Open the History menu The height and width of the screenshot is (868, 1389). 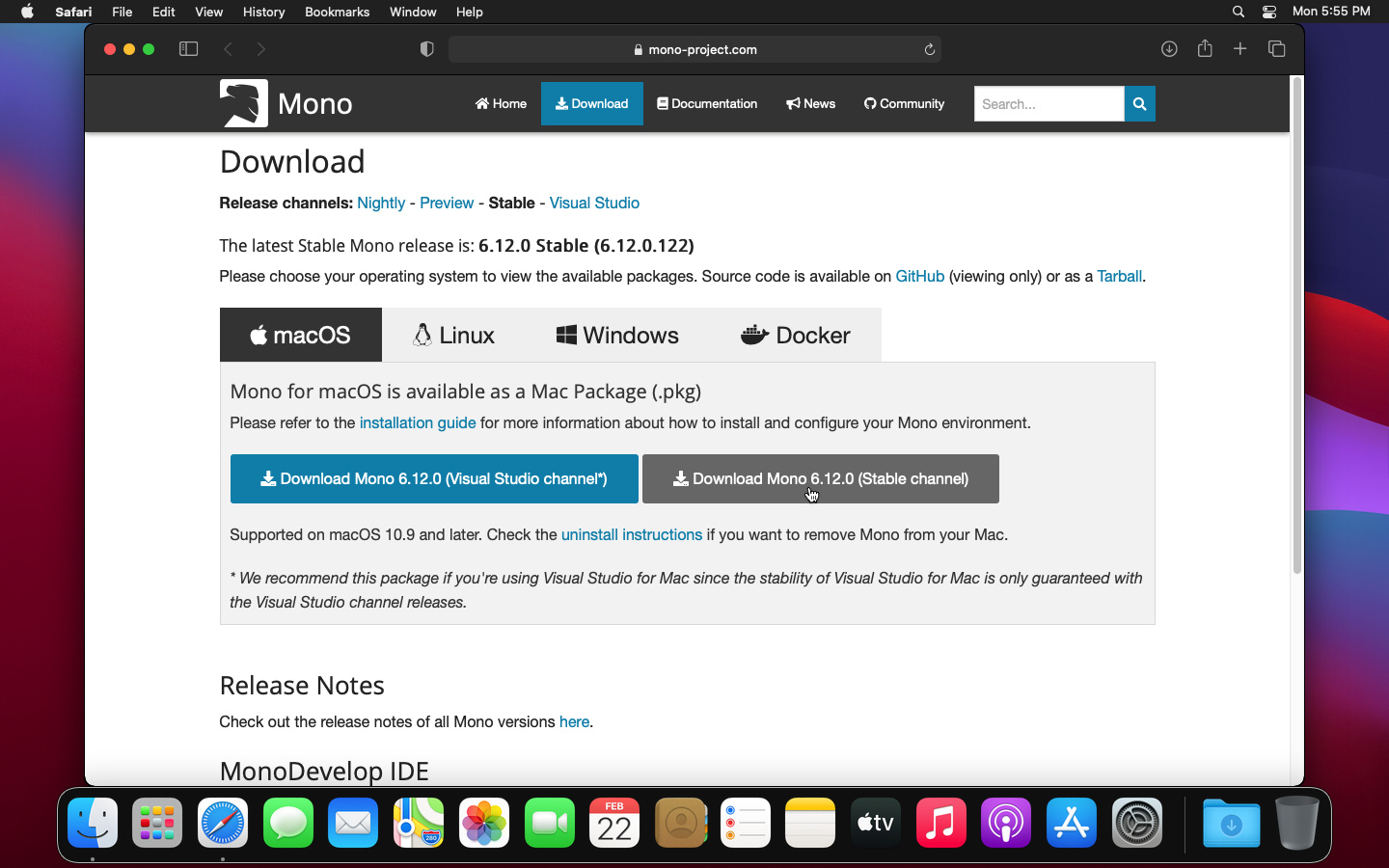(263, 12)
